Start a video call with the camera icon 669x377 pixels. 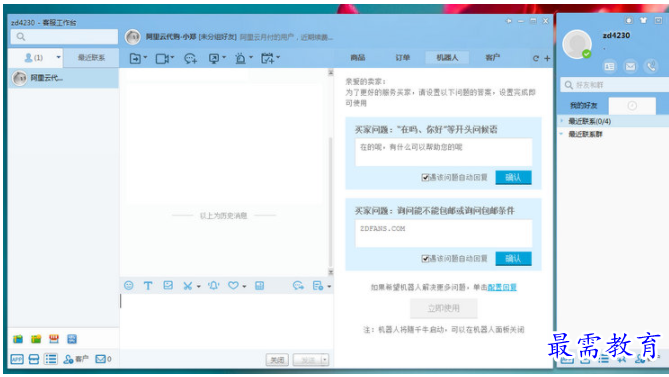[x=162, y=58]
